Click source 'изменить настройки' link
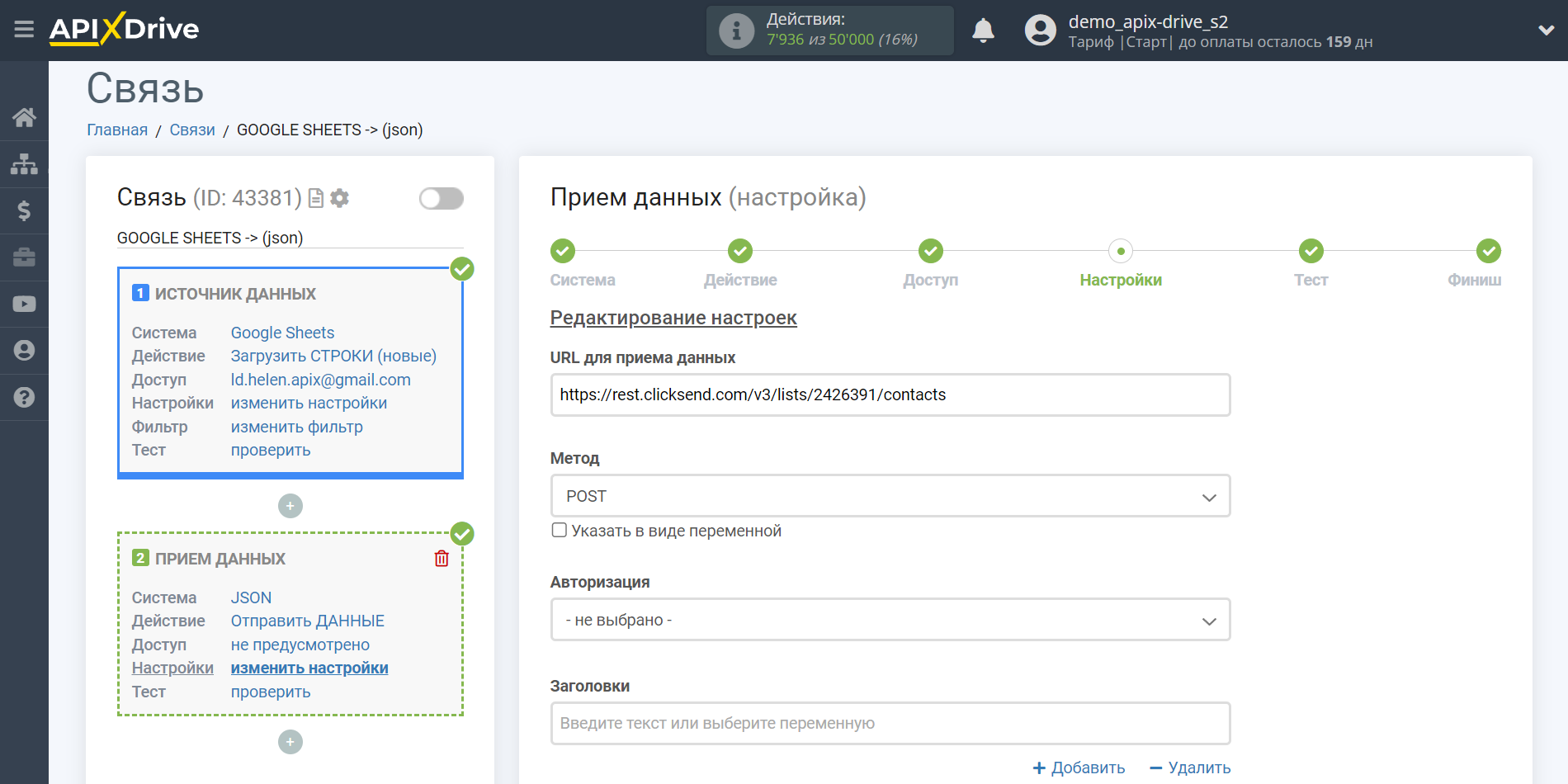This screenshot has height=784, width=1568. [309, 403]
